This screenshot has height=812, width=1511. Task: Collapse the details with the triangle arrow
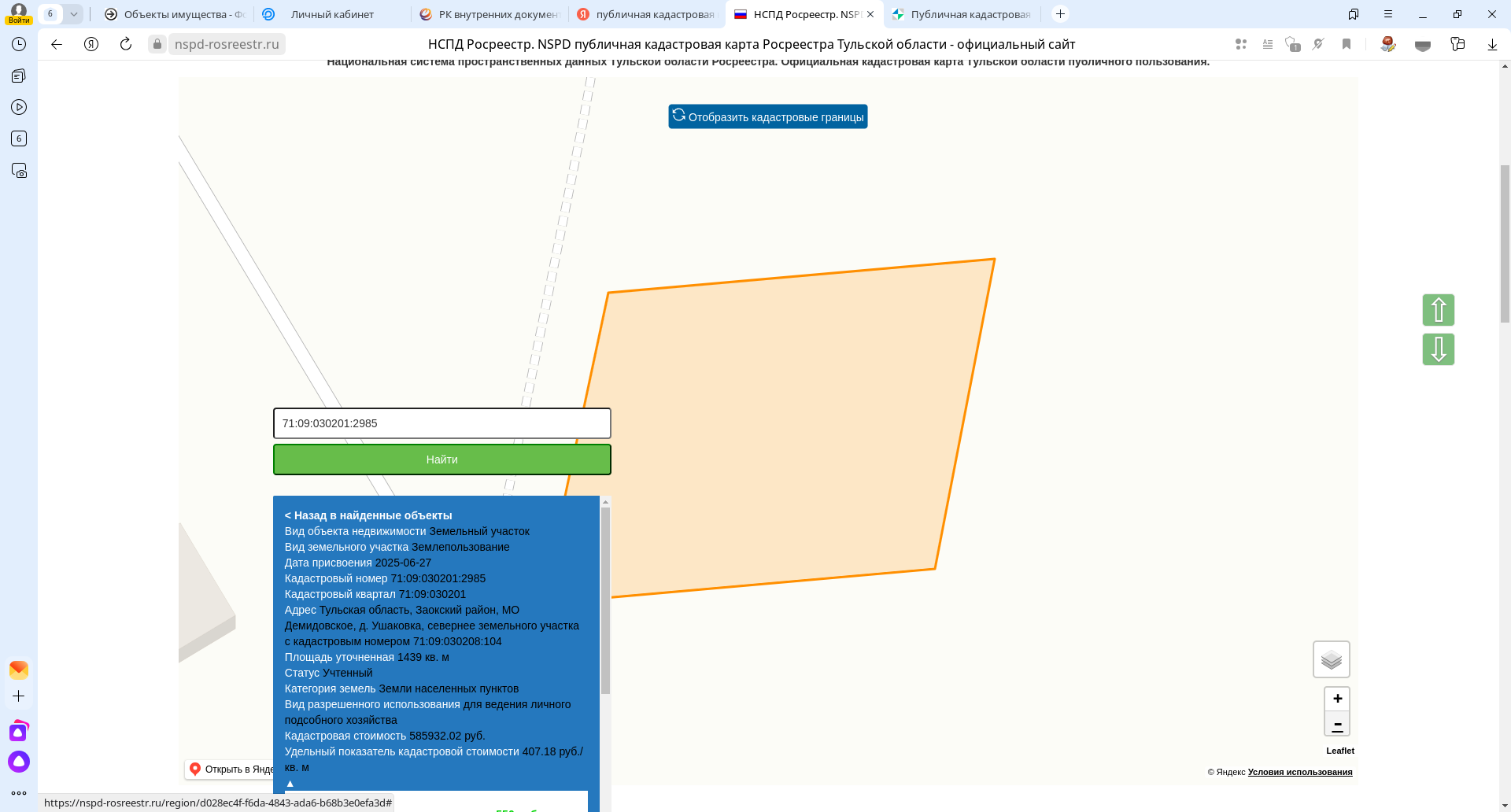pyautogui.click(x=290, y=783)
